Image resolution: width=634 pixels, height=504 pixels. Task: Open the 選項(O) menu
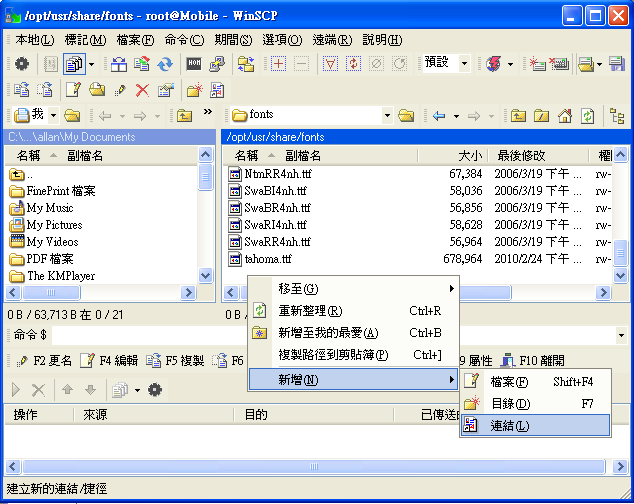click(x=282, y=40)
